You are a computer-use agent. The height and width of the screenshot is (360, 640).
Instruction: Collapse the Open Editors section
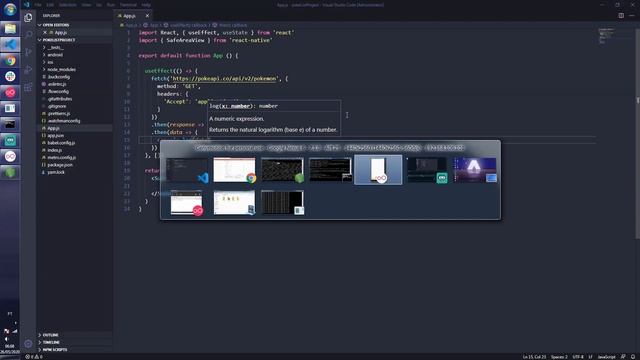pyautogui.click(x=55, y=25)
